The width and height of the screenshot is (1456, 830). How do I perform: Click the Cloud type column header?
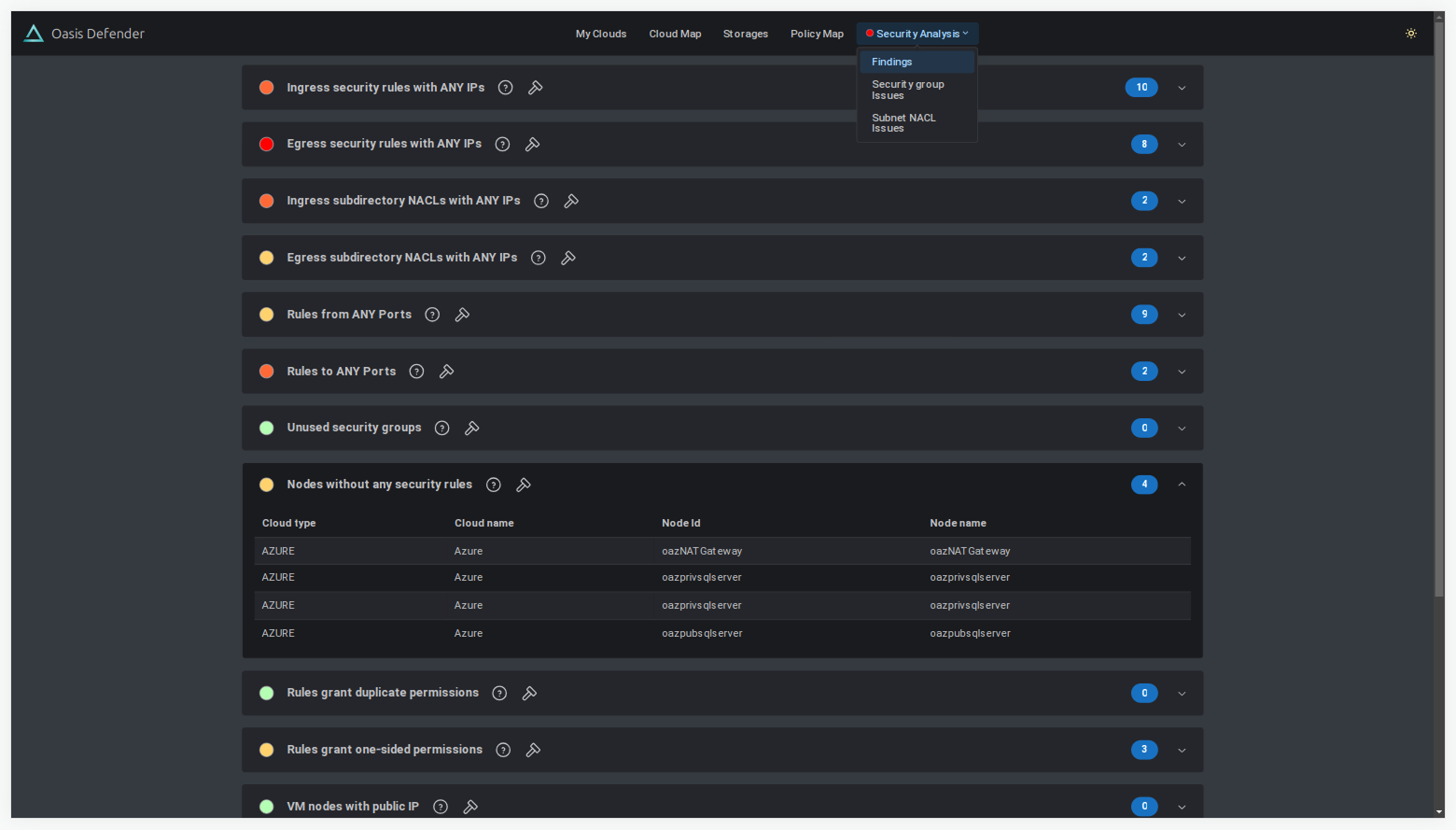(288, 523)
